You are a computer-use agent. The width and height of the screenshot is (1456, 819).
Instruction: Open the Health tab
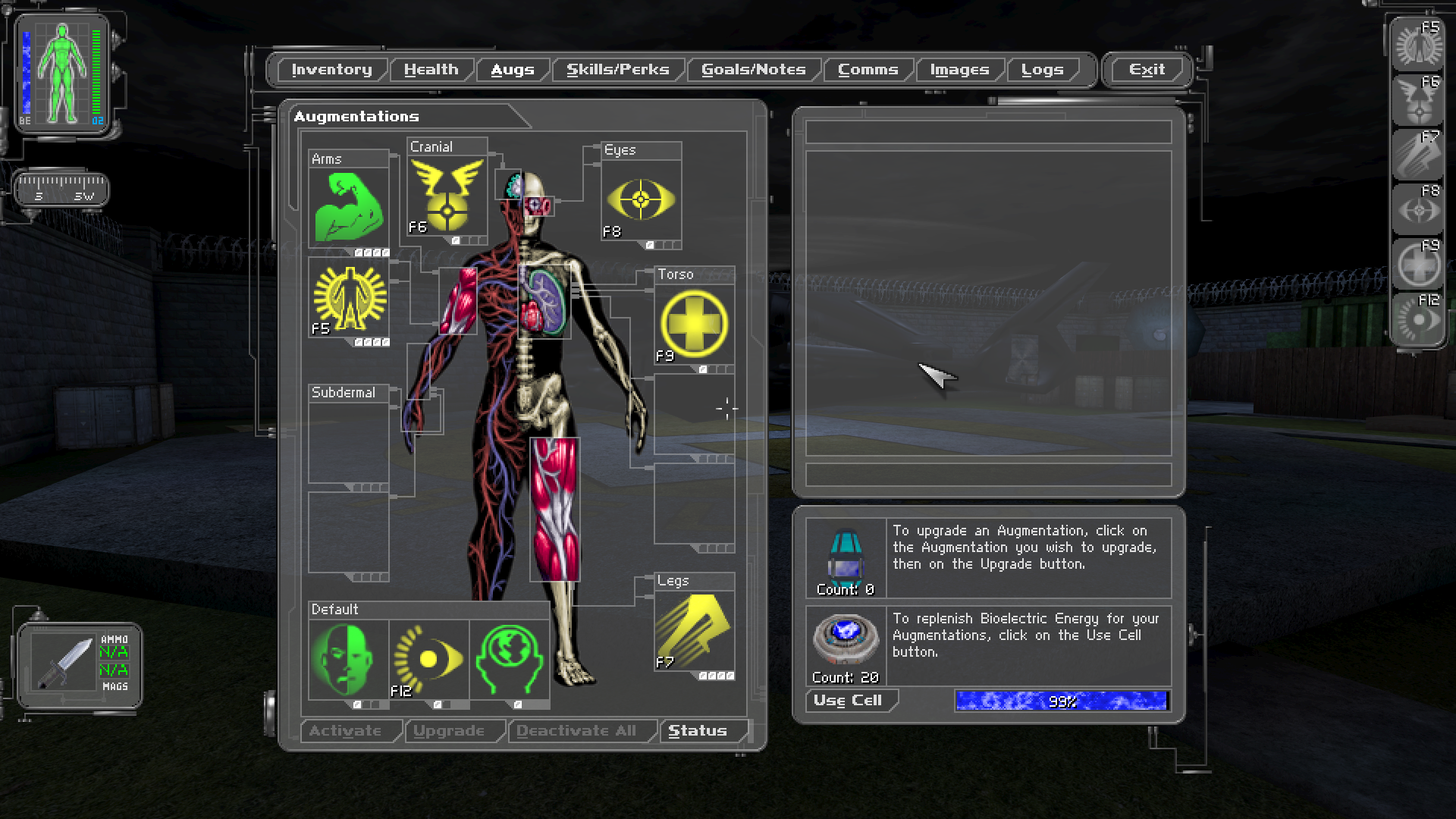(x=431, y=70)
